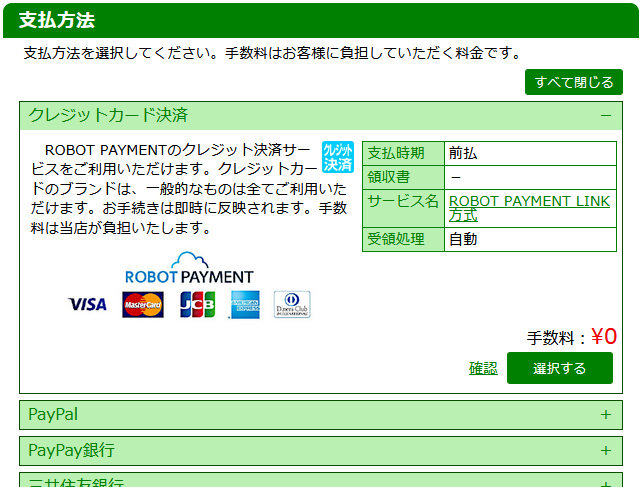This screenshot has width=642, height=487.
Task: Click the 手数料： fee label
Action: pos(557,338)
